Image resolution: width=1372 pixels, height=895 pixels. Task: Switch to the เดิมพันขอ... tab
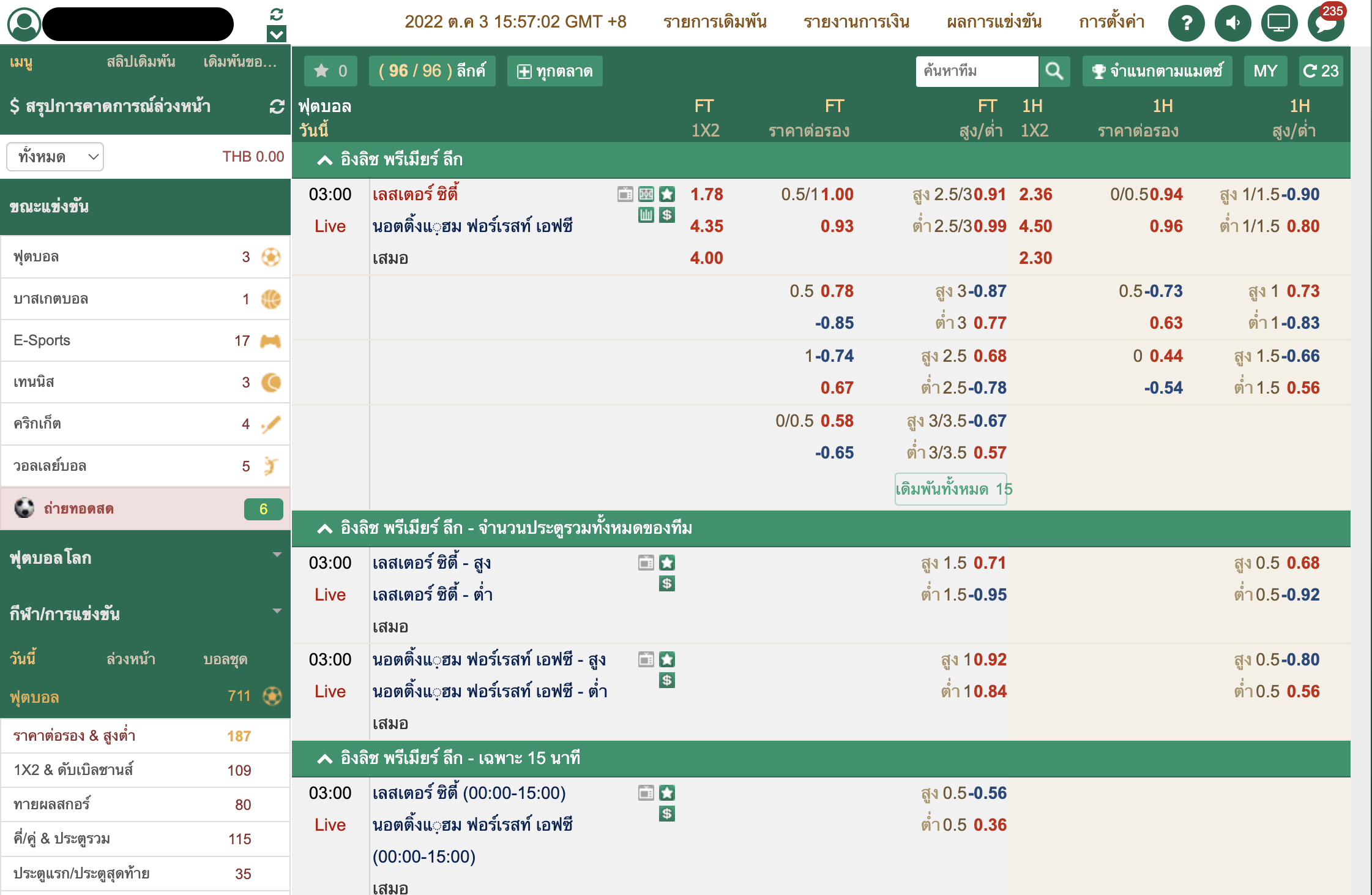[x=240, y=62]
